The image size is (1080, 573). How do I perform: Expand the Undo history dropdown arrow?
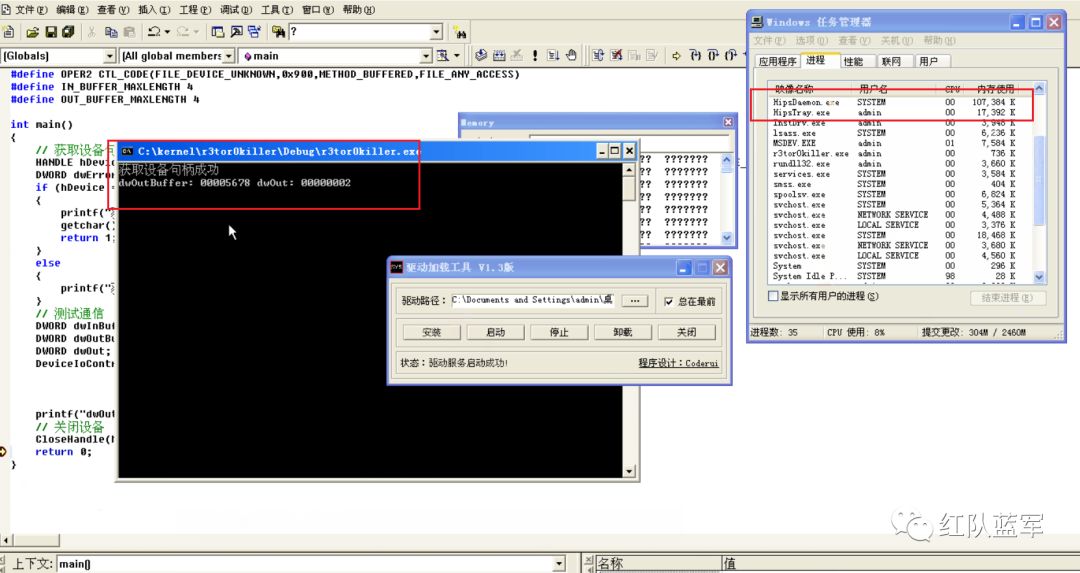[x=167, y=32]
